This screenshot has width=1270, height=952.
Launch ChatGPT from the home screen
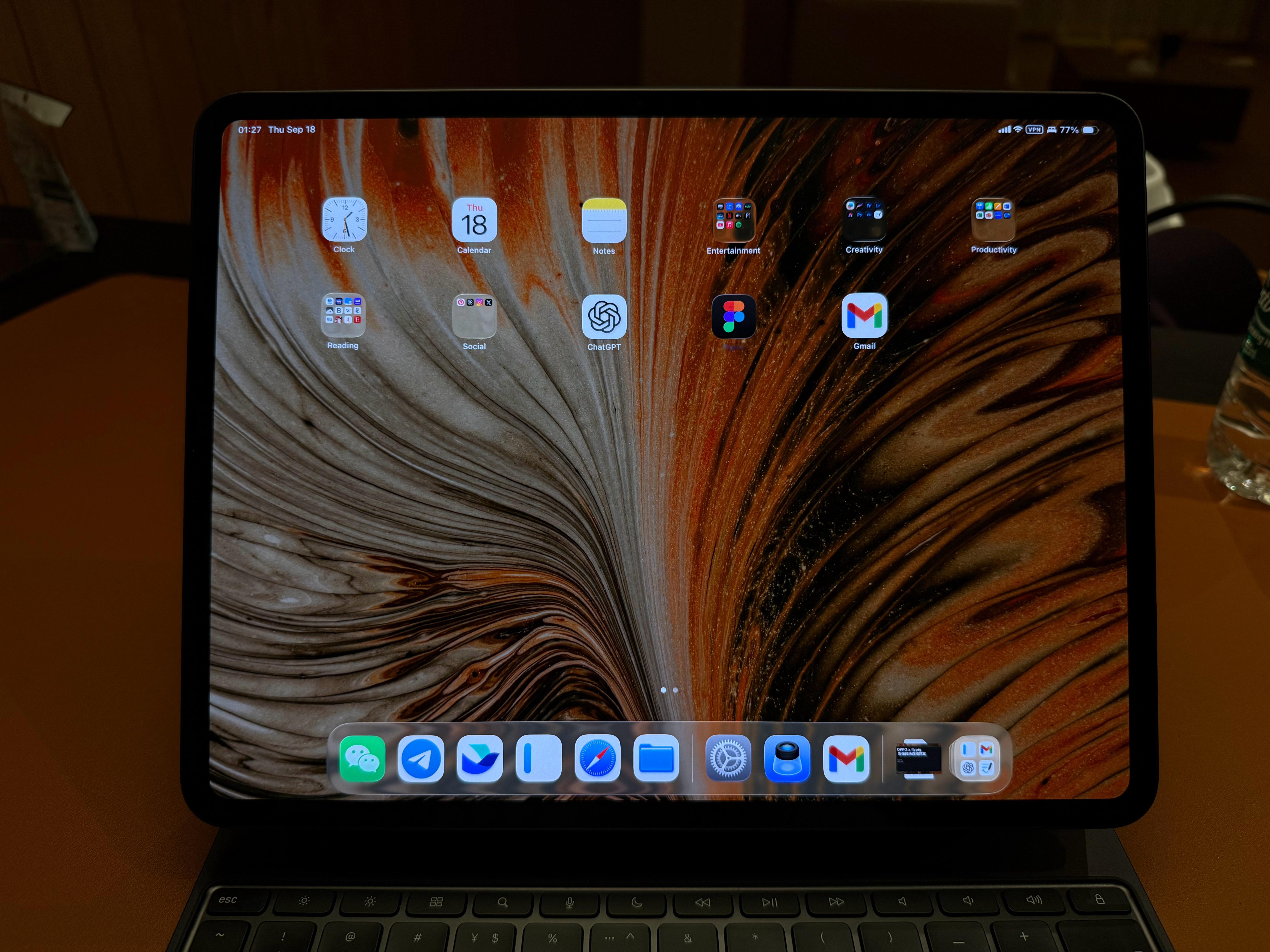604,317
